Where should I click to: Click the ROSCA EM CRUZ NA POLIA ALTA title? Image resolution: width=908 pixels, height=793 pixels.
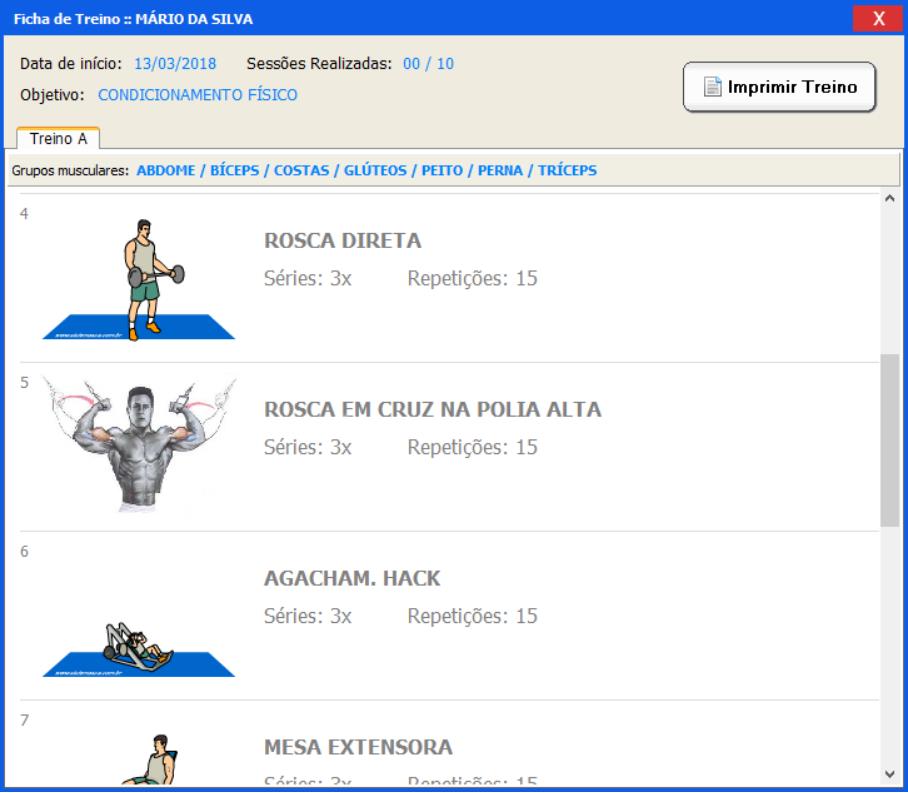click(x=433, y=410)
